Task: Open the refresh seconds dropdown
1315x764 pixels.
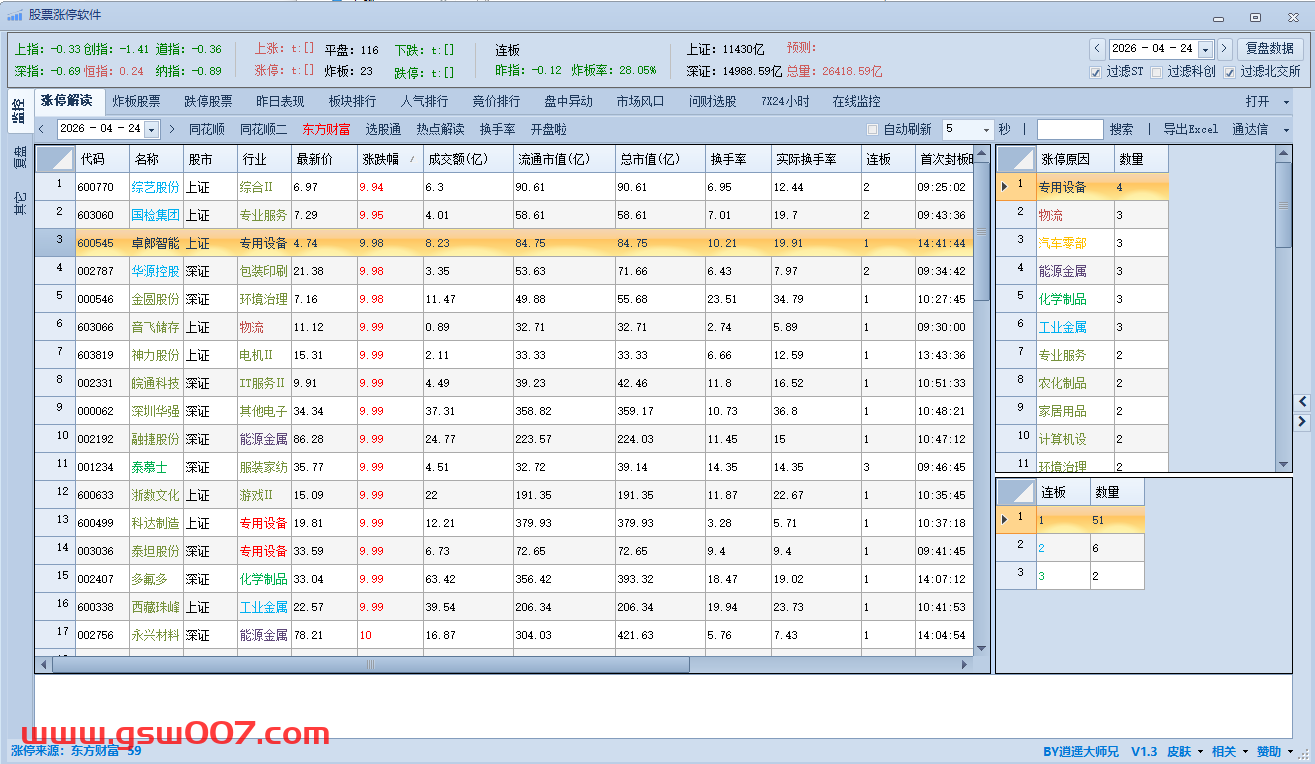Action: click(x=986, y=130)
